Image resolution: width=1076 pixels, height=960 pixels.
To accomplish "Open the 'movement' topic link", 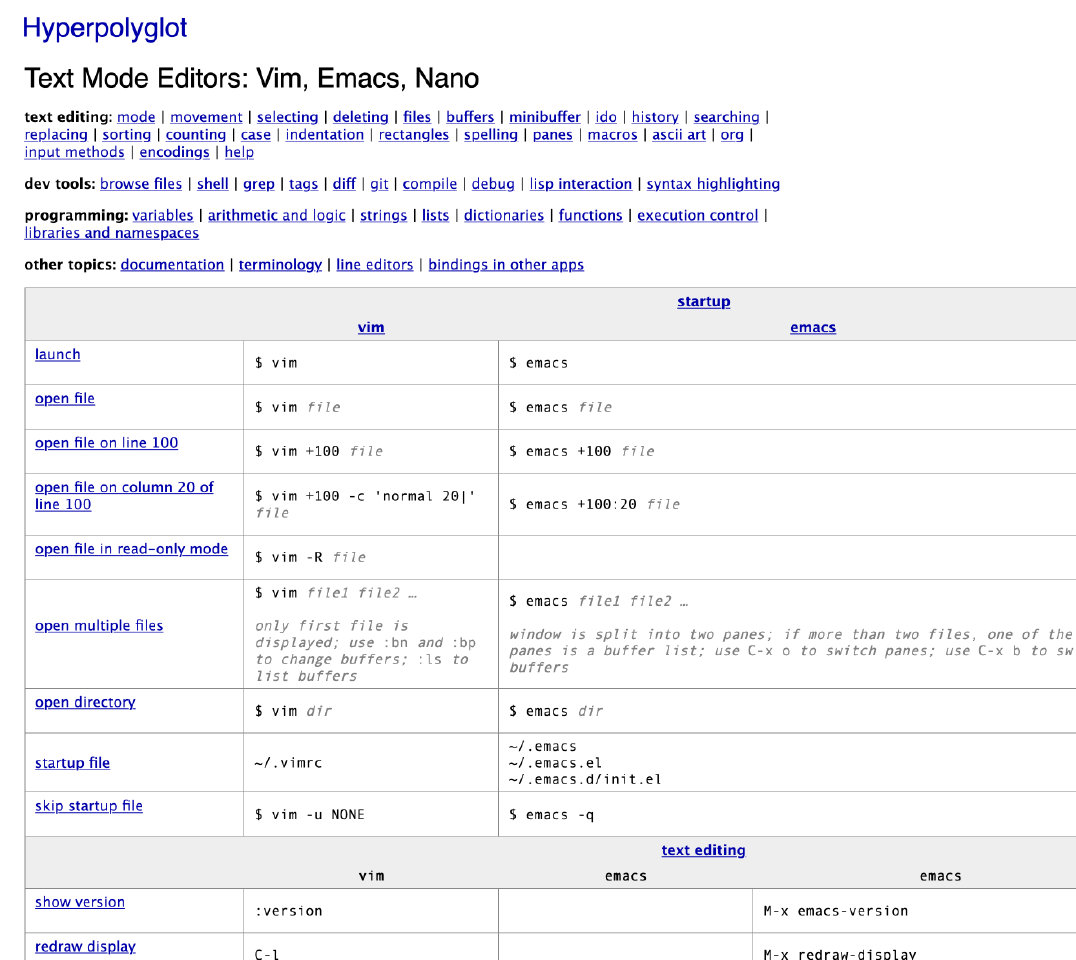I will click(206, 117).
